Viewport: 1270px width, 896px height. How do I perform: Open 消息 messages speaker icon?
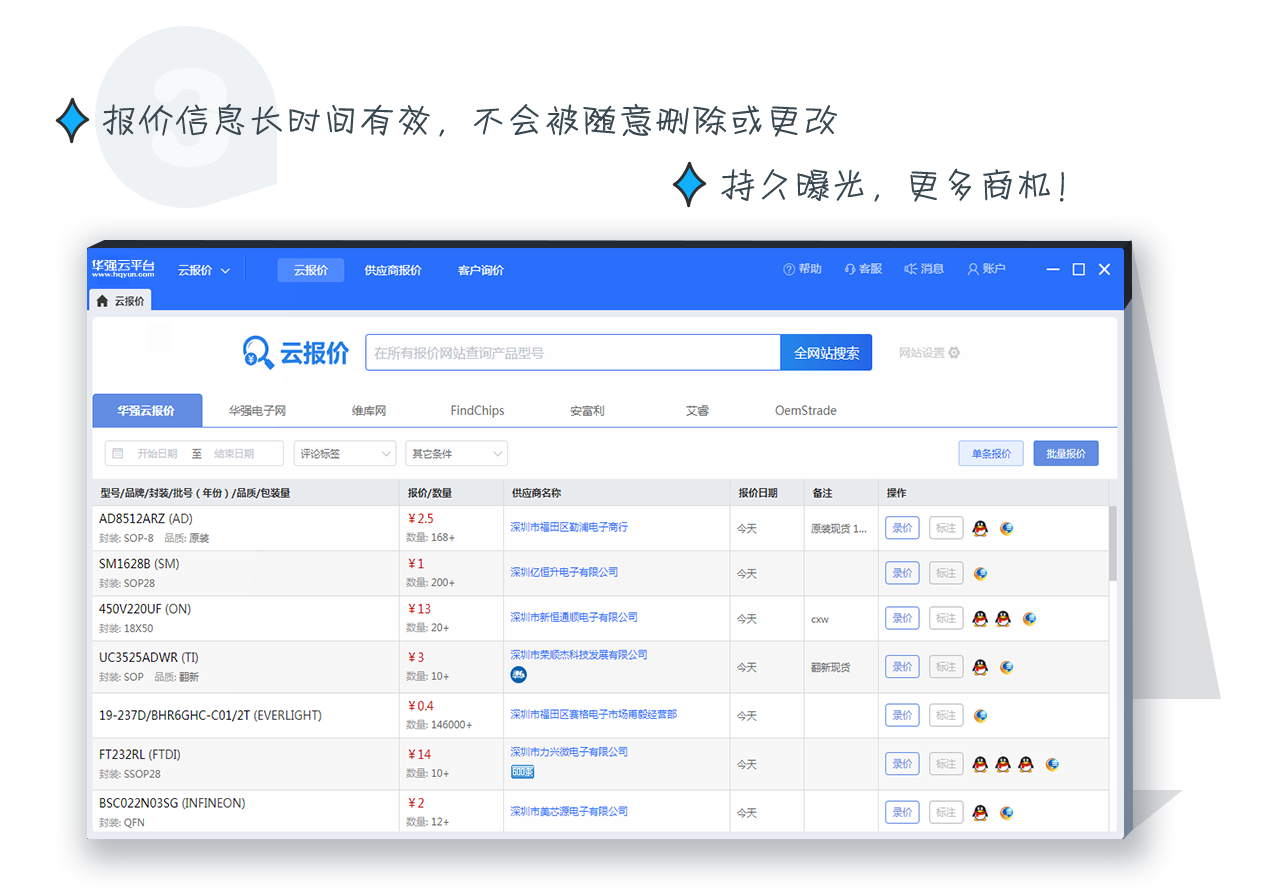point(911,270)
